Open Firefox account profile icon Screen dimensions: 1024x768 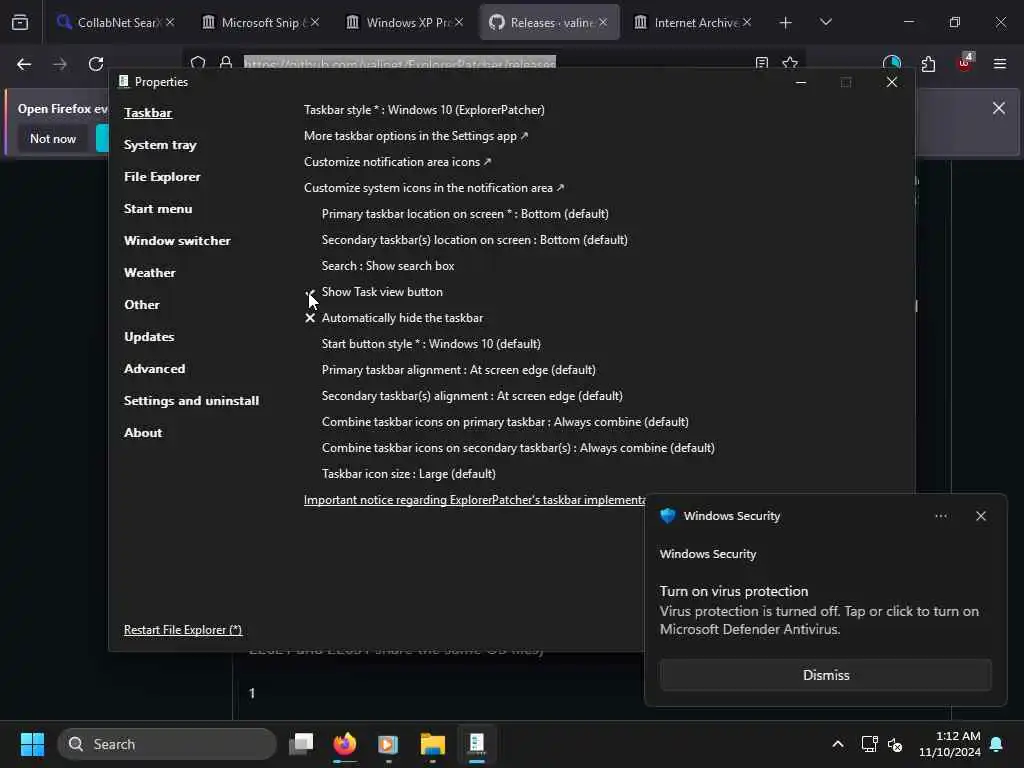pos(892,63)
